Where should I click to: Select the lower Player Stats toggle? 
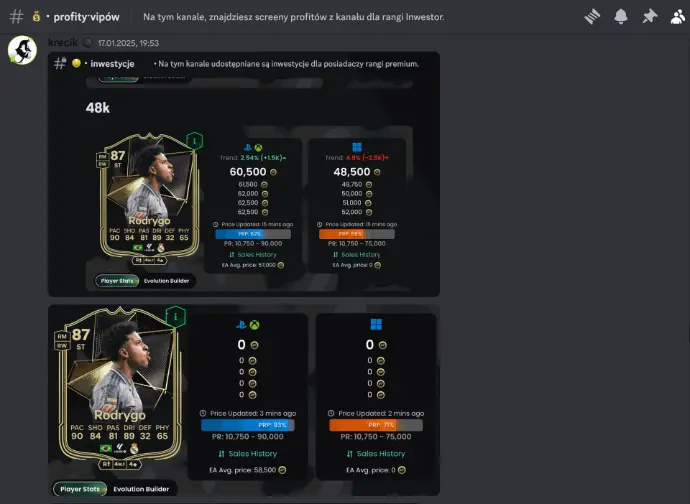point(80,489)
